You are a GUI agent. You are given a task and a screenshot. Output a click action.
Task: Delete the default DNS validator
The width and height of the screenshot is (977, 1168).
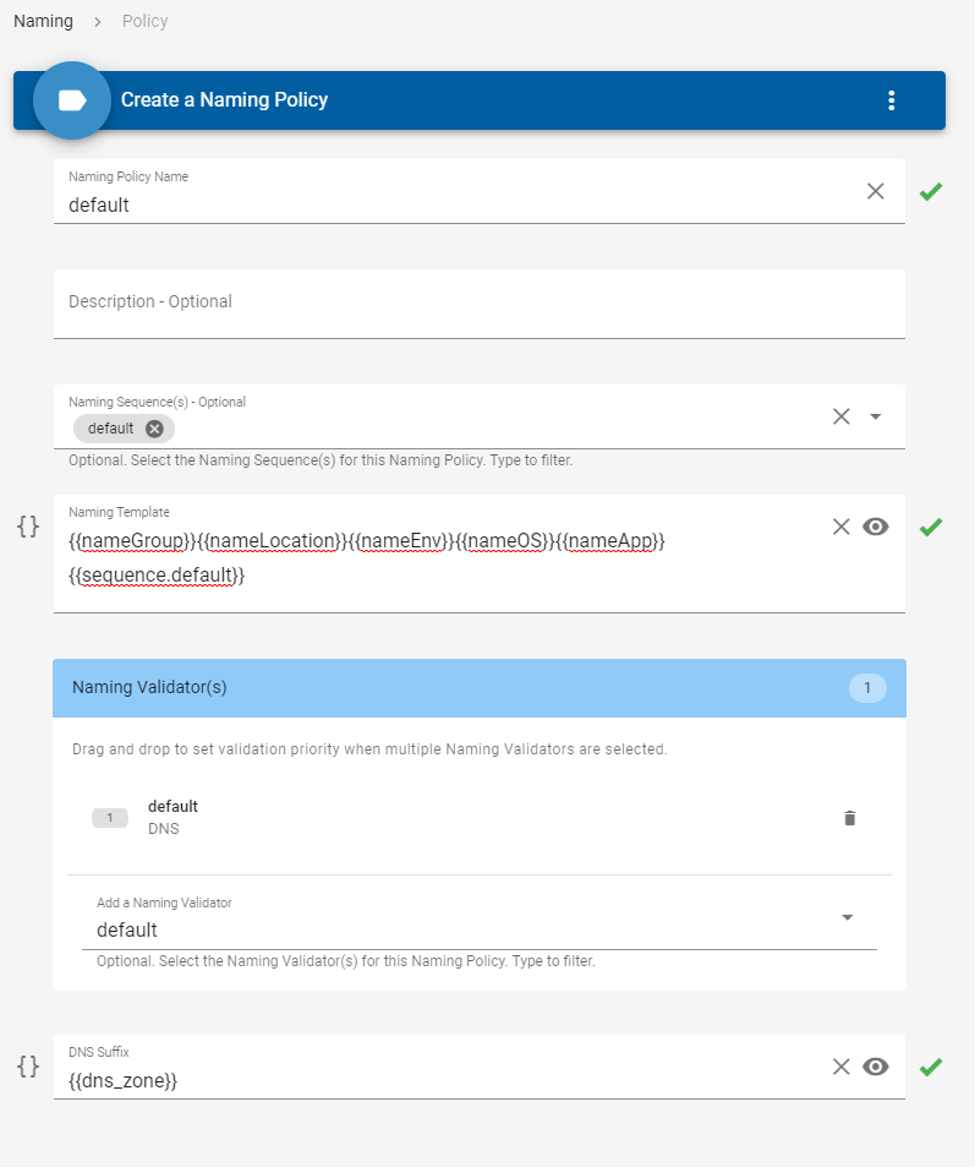[850, 818]
